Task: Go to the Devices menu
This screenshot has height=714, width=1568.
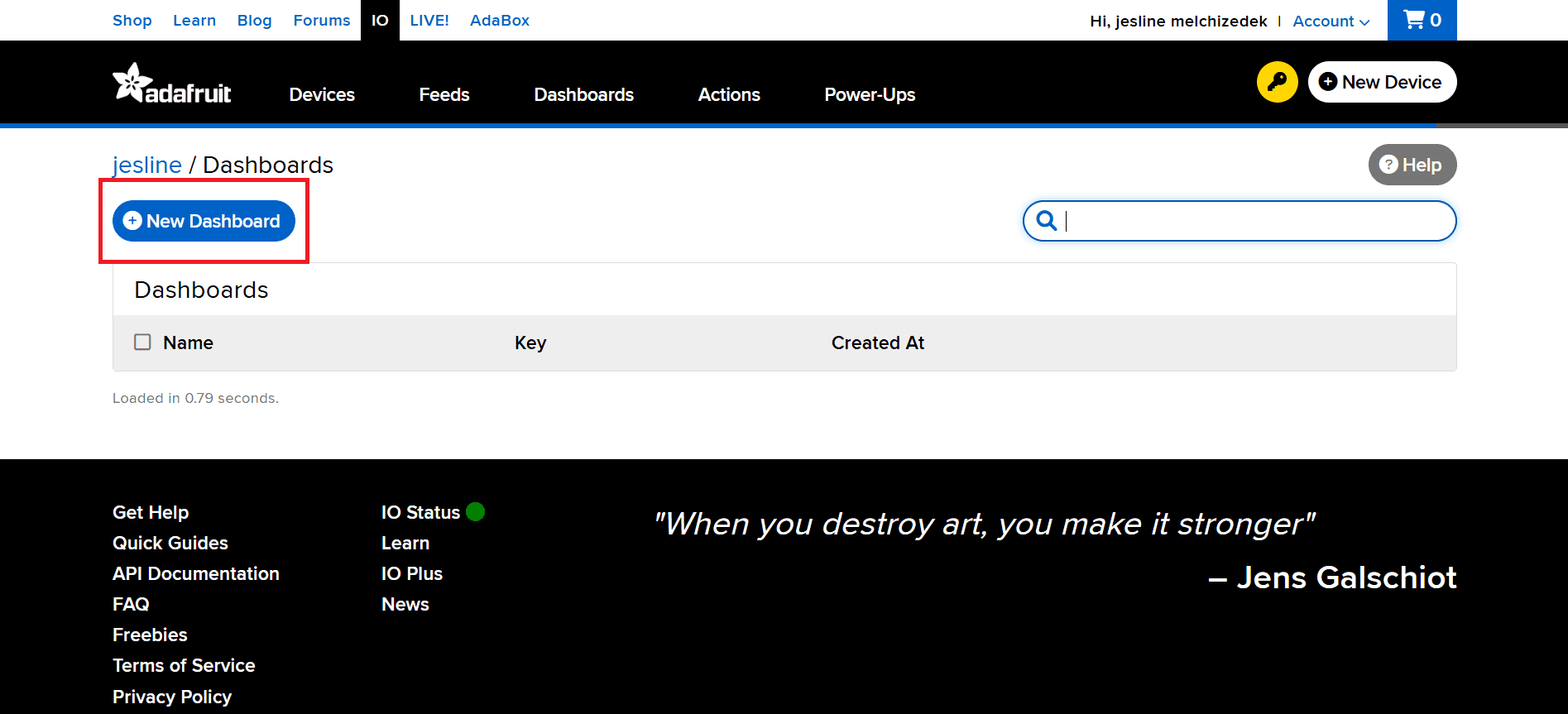Action: click(322, 94)
